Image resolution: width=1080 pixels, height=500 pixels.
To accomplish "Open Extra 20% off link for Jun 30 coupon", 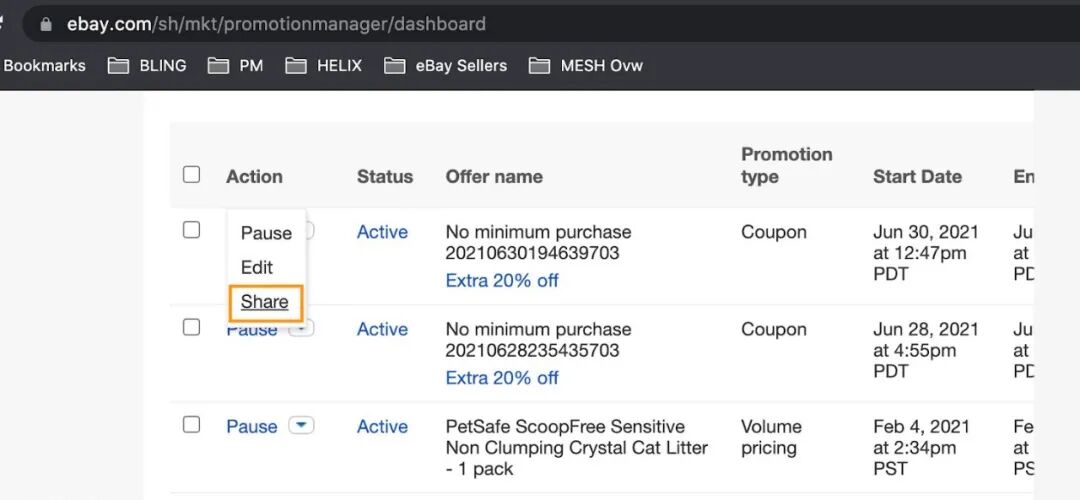I will 502,281.
